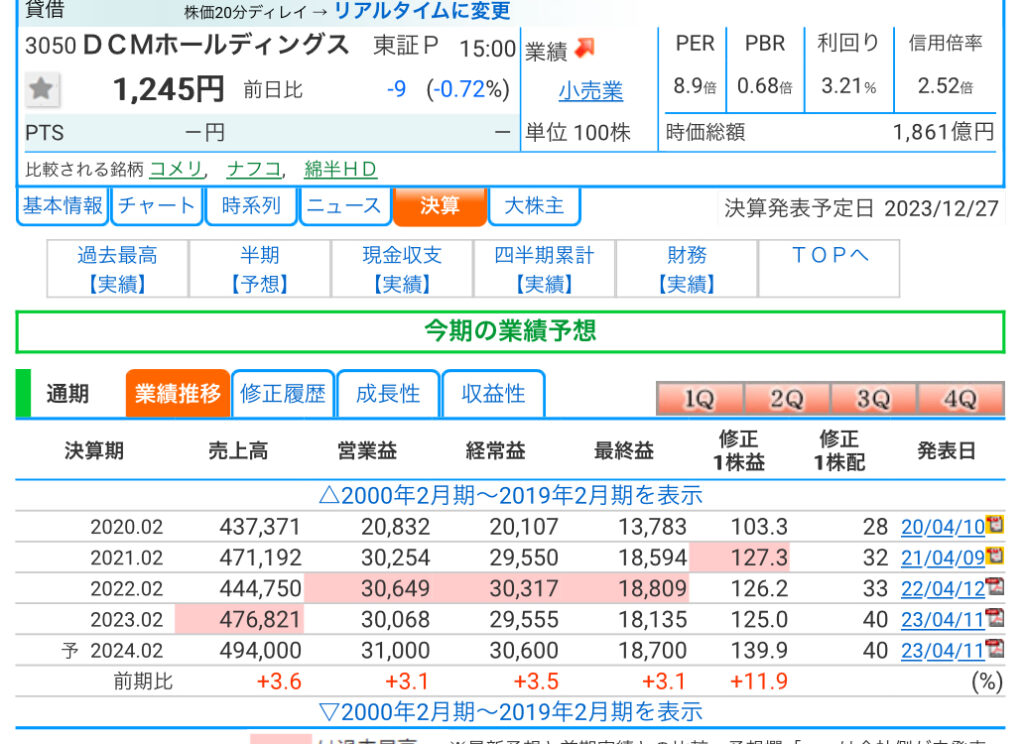1024x744 pixels.
Task: Expand △2000年2月期～2019年2月期を表示 above table
Action: click(511, 495)
